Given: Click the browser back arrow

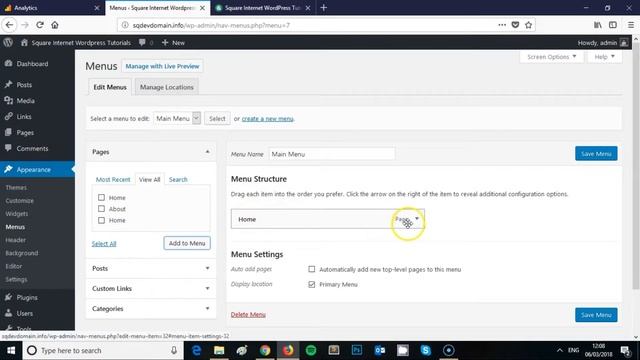Looking at the screenshot, I should pos(9,25).
